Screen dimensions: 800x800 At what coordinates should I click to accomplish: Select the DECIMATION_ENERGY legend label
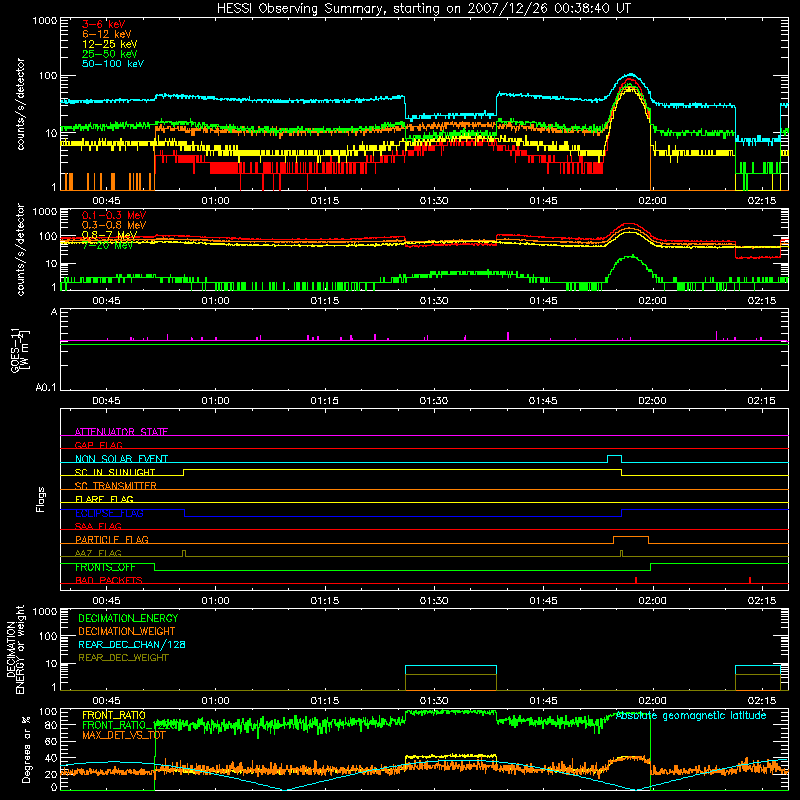tap(128, 618)
